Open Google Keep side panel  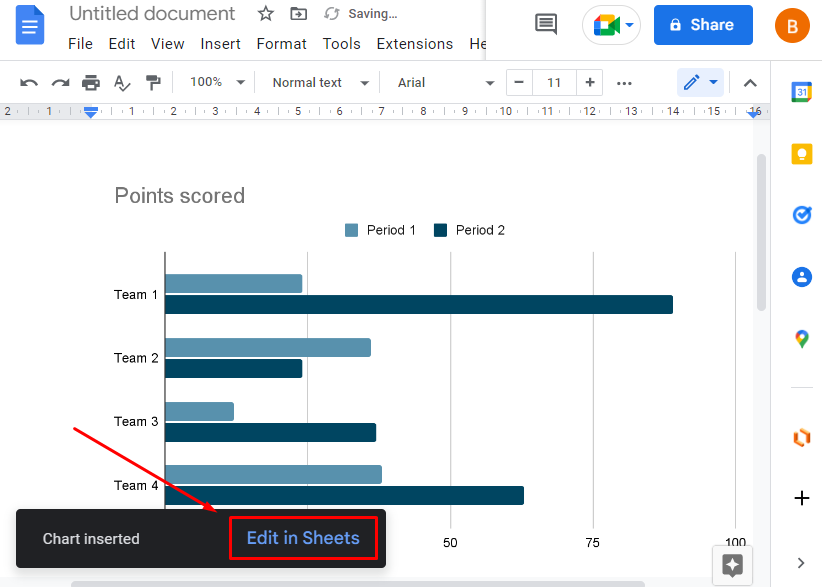pos(802,154)
